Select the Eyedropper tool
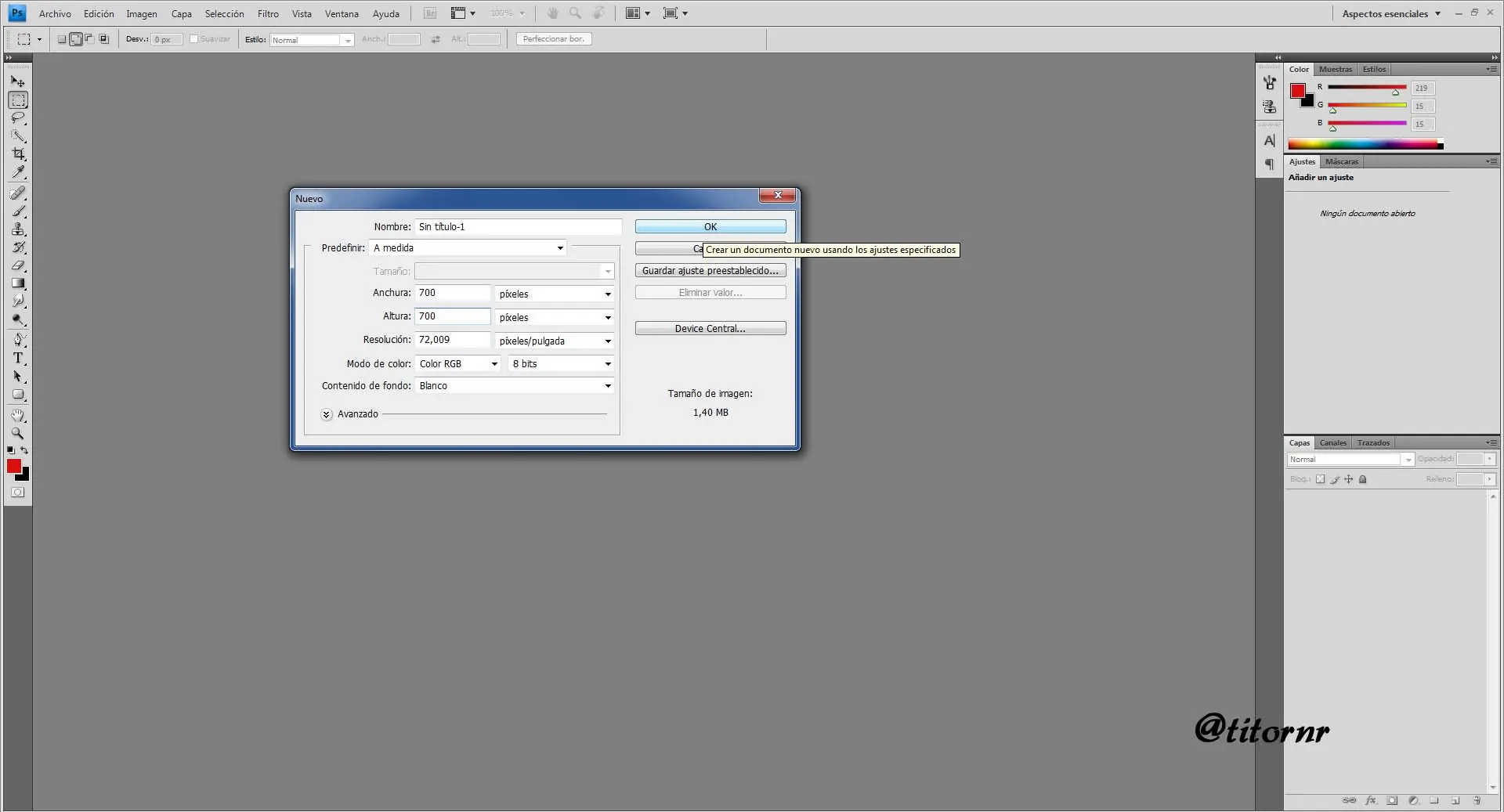 pyautogui.click(x=18, y=172)
